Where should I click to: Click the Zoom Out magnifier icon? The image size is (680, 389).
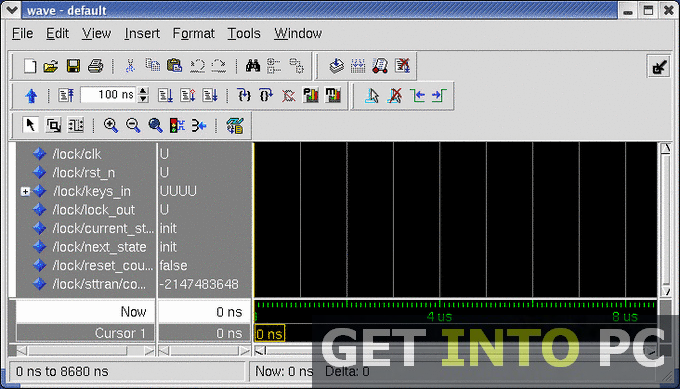(133, 125)
